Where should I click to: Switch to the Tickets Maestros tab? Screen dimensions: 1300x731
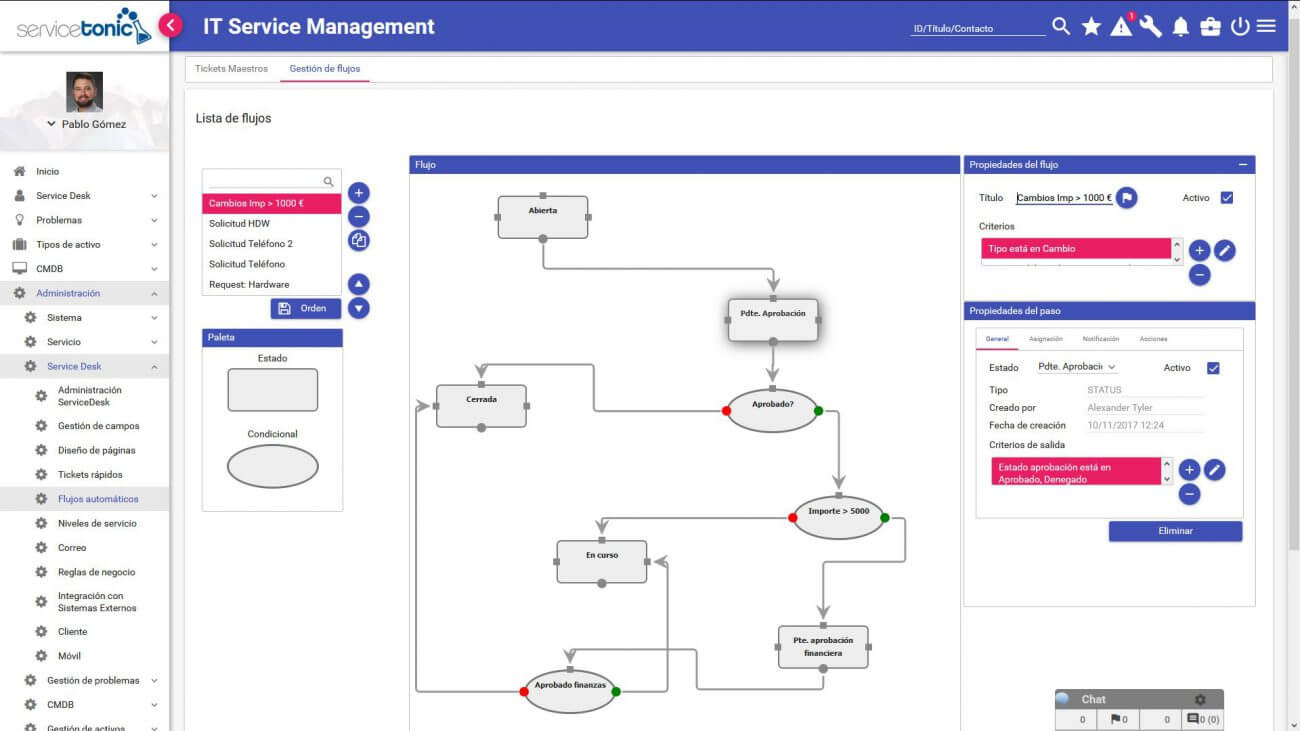pyautogui.click(x=231, y=69)
